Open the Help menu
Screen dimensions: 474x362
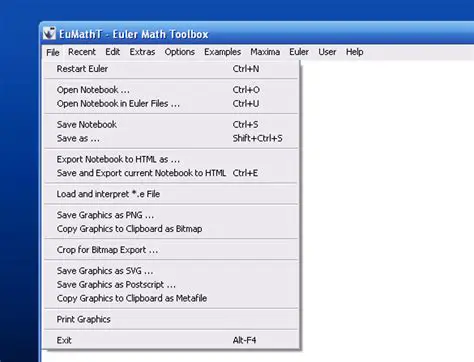click(354, 52)
